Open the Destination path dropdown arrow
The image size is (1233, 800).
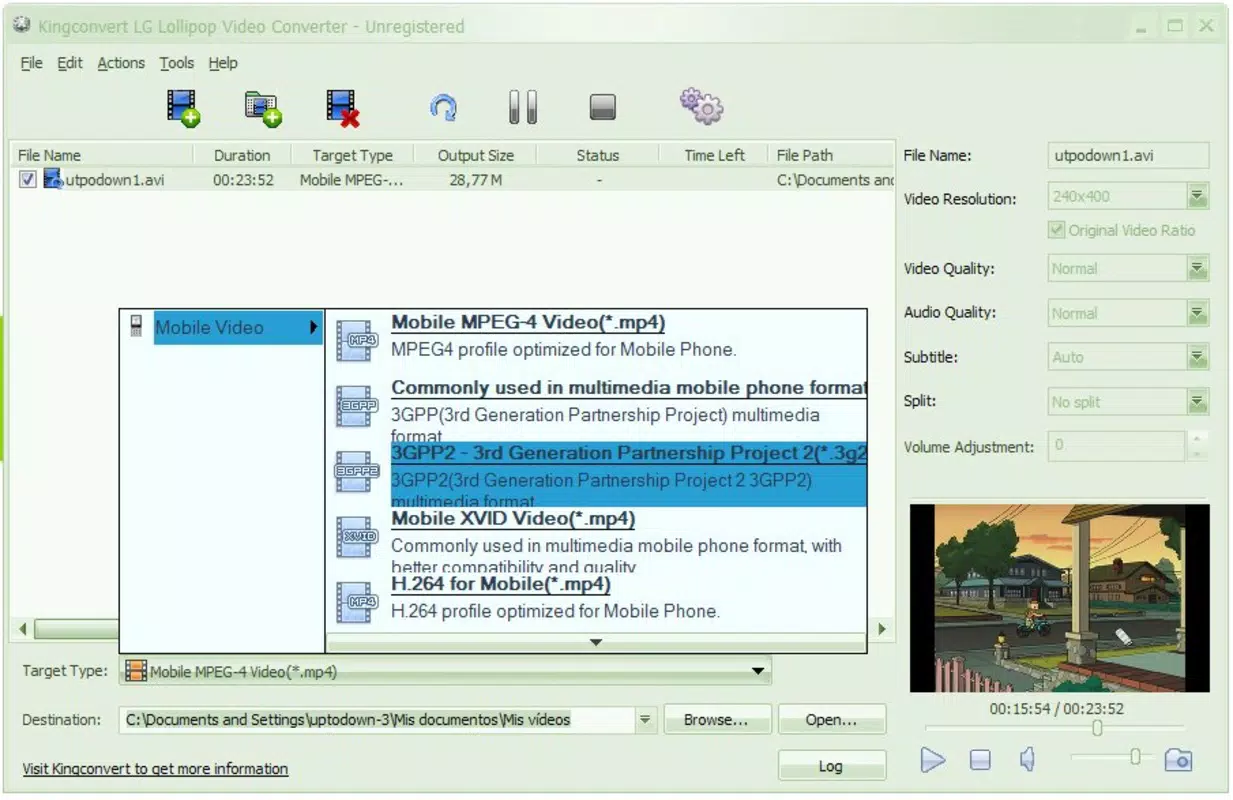[x=645, y=719]
